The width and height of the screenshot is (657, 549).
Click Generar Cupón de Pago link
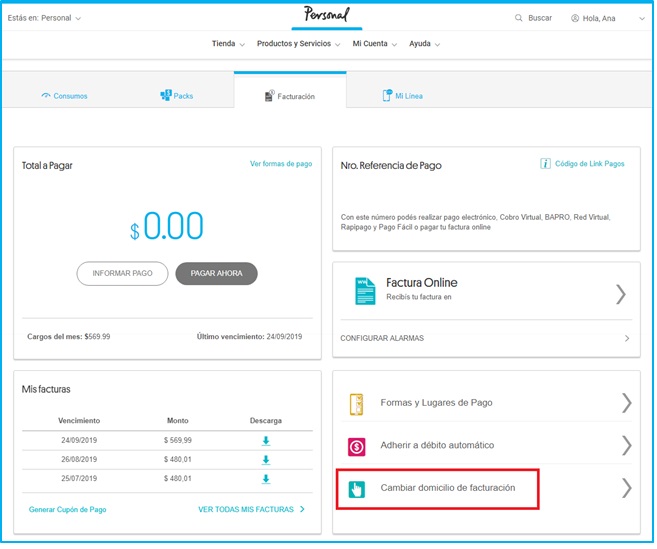(x=68, y=511)
